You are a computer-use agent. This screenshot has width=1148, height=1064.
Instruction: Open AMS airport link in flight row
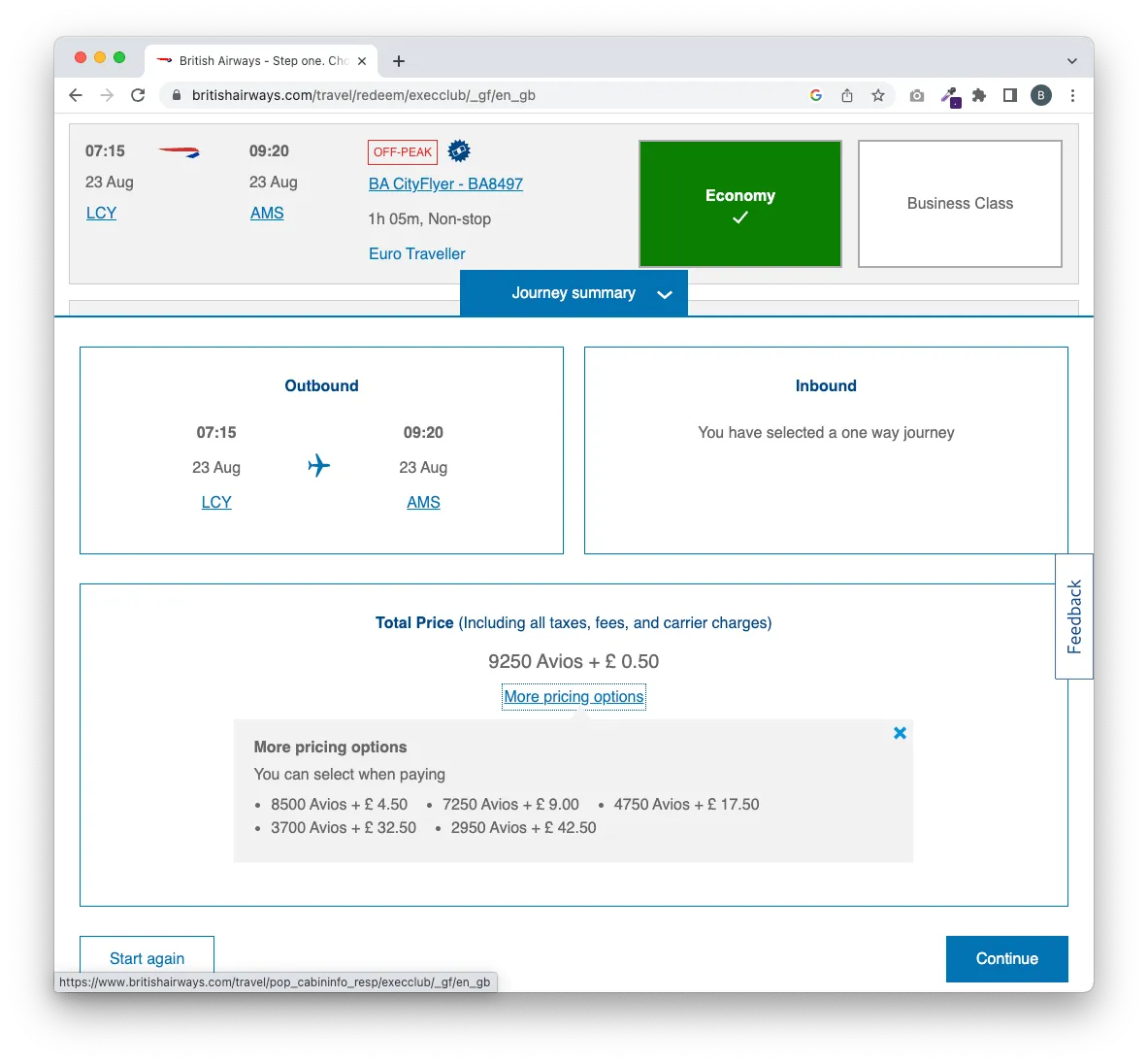(x=267, y=214)
